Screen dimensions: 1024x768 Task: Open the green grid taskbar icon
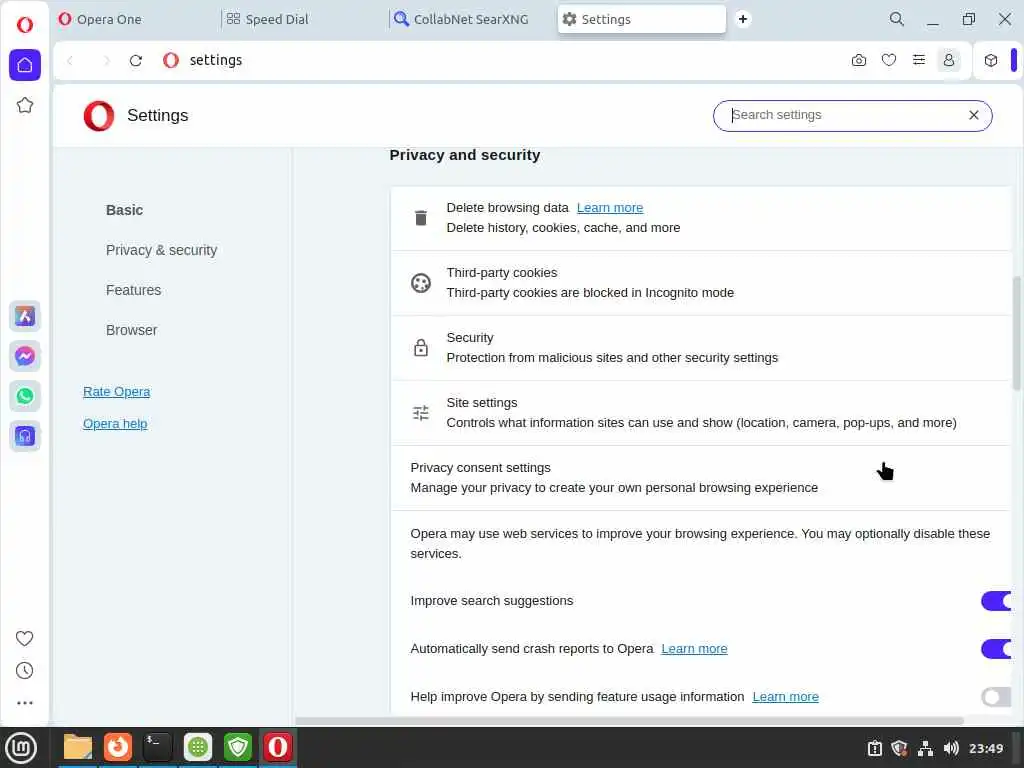198,747
